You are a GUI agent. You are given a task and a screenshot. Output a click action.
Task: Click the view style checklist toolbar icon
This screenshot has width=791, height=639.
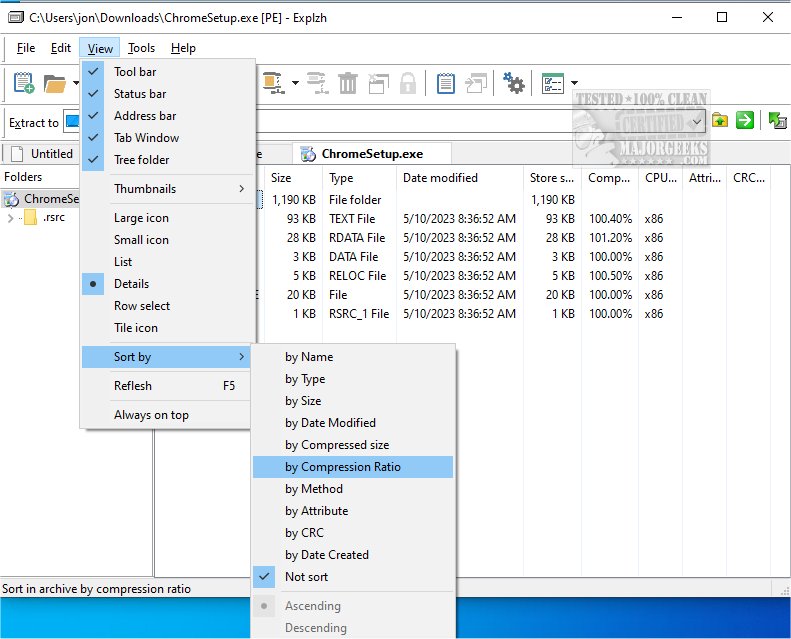pos(553,83)
